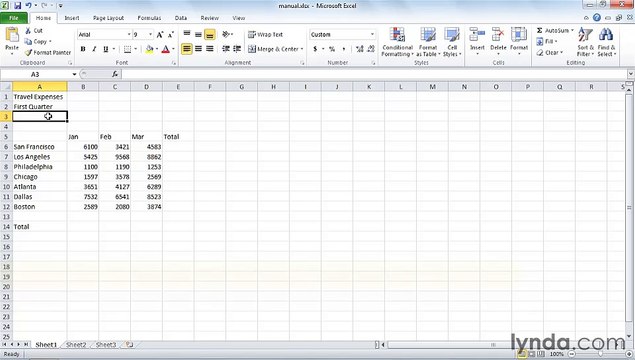Screen dimensions: 635x360
Task: Open Sort & Filter options
Action: pos(585,42)
